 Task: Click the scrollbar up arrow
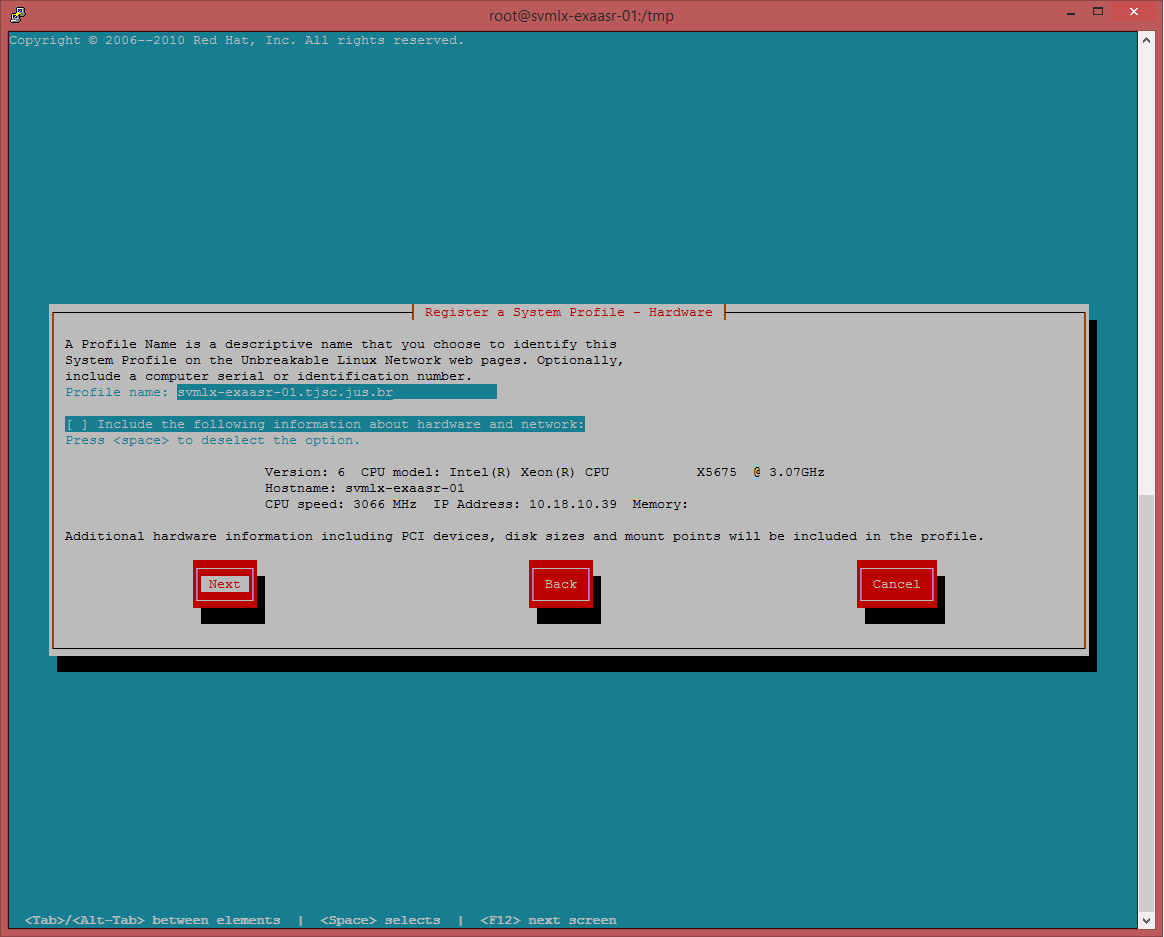(x=1147, y=42)
